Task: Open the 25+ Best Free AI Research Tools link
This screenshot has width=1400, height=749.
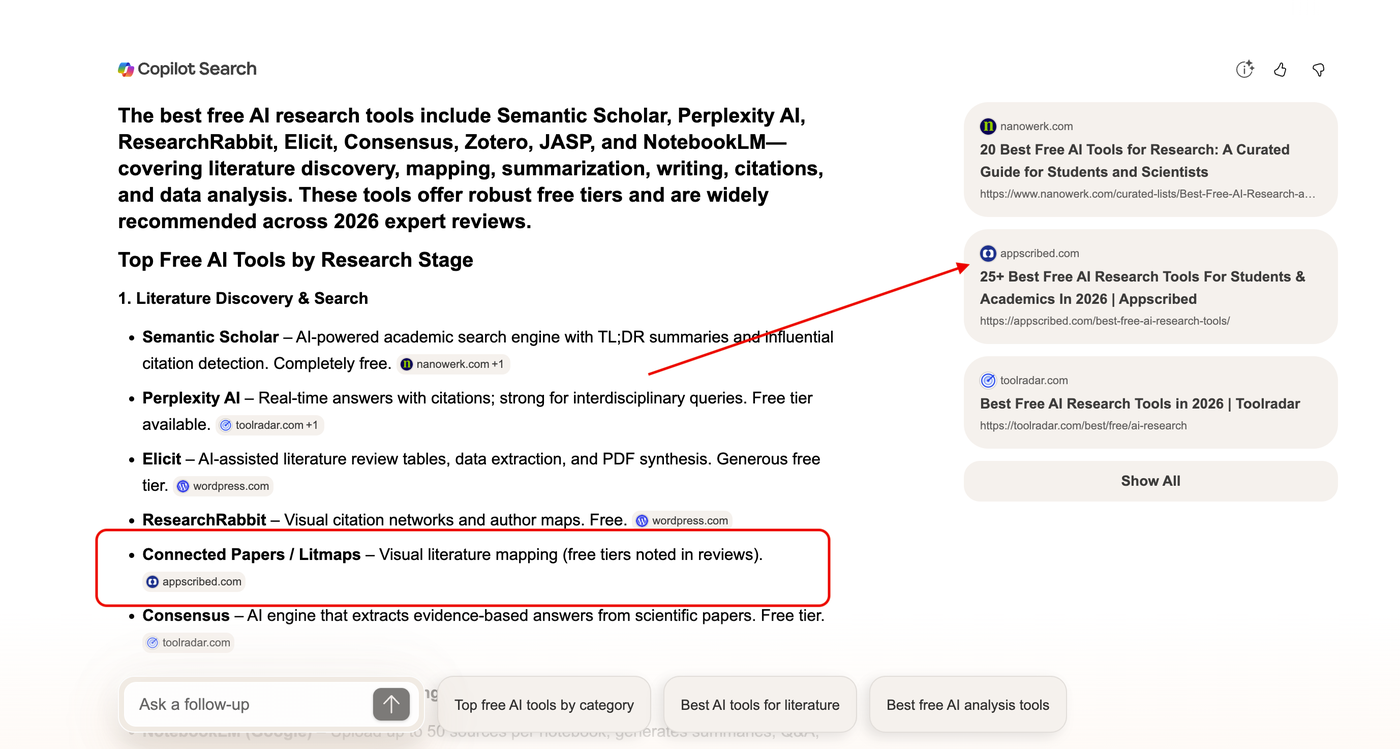Action: tap(1143, 288)
